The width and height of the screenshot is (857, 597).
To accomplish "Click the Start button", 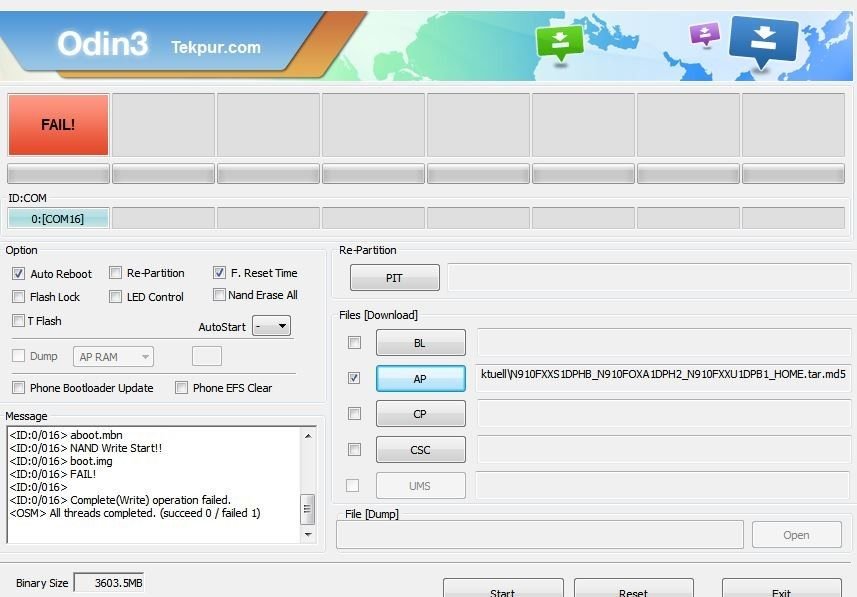I will tap(503, 589).
